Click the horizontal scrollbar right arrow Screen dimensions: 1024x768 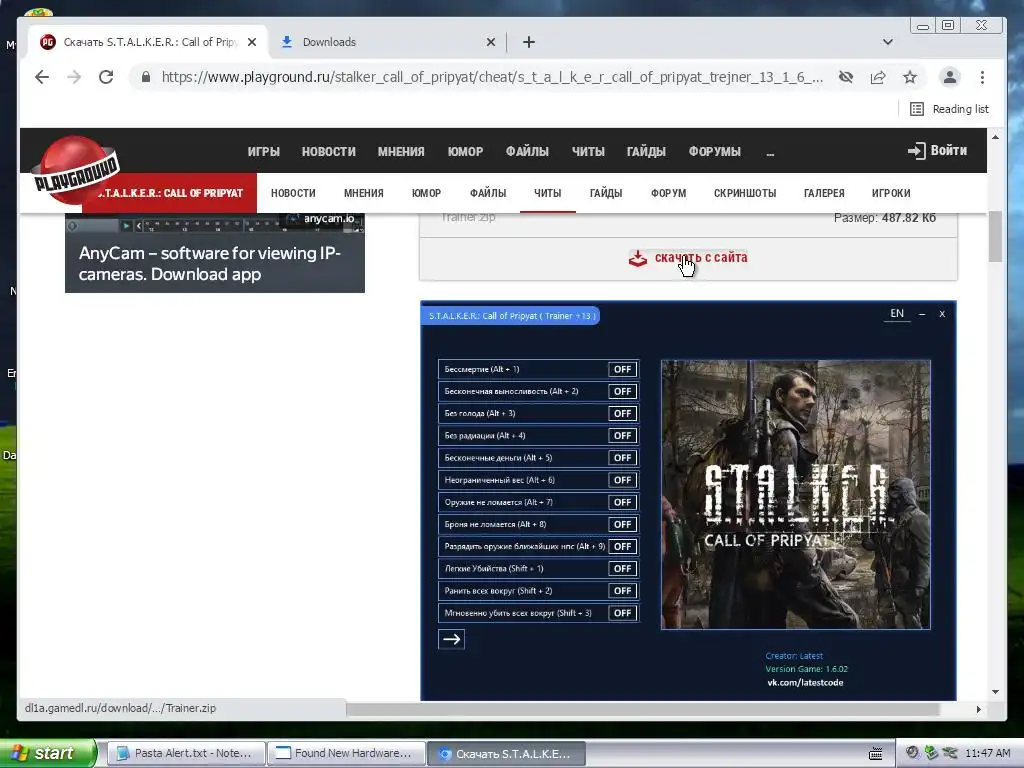978,709
